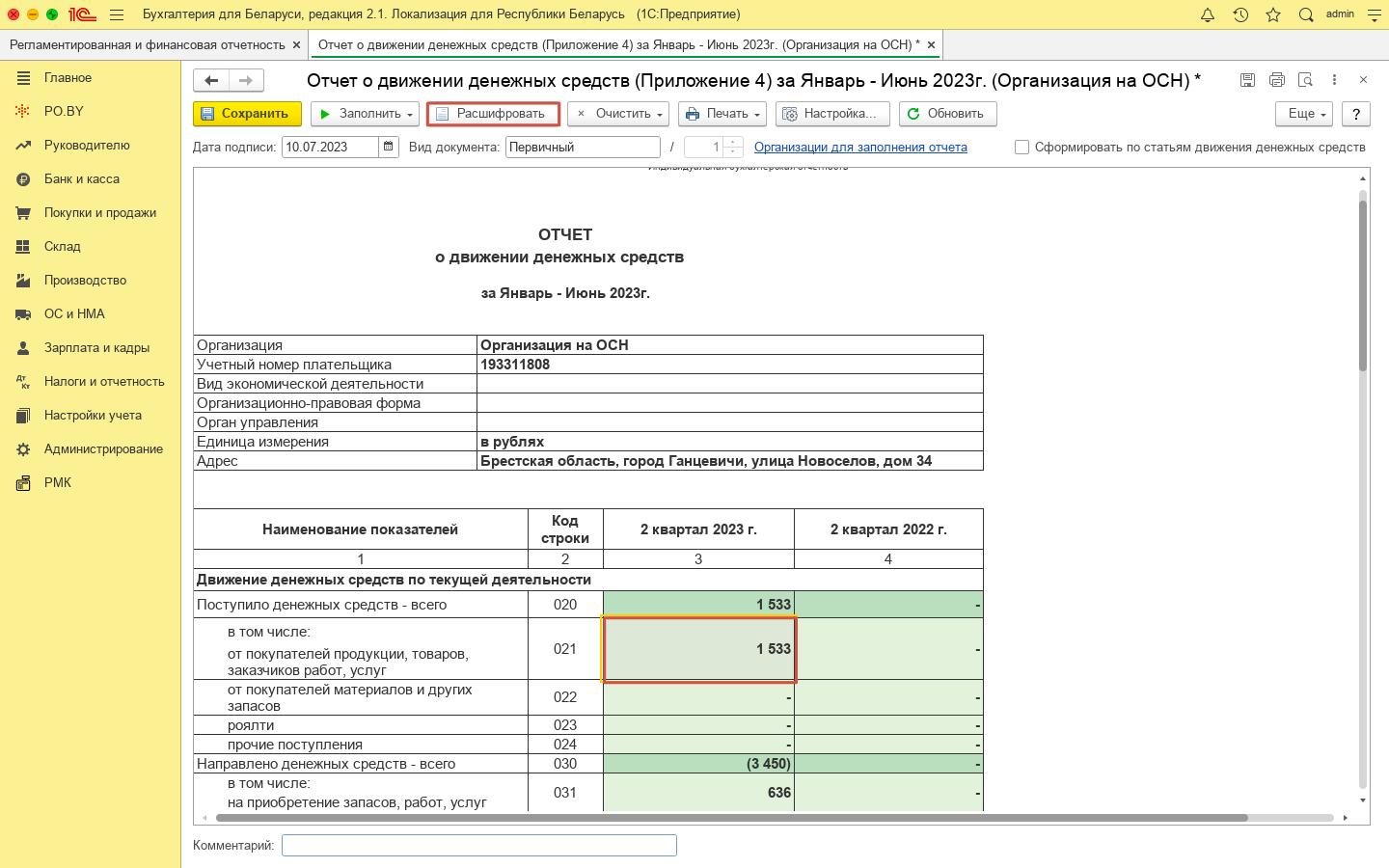Open the Банк и касса section

pos(90,178)
